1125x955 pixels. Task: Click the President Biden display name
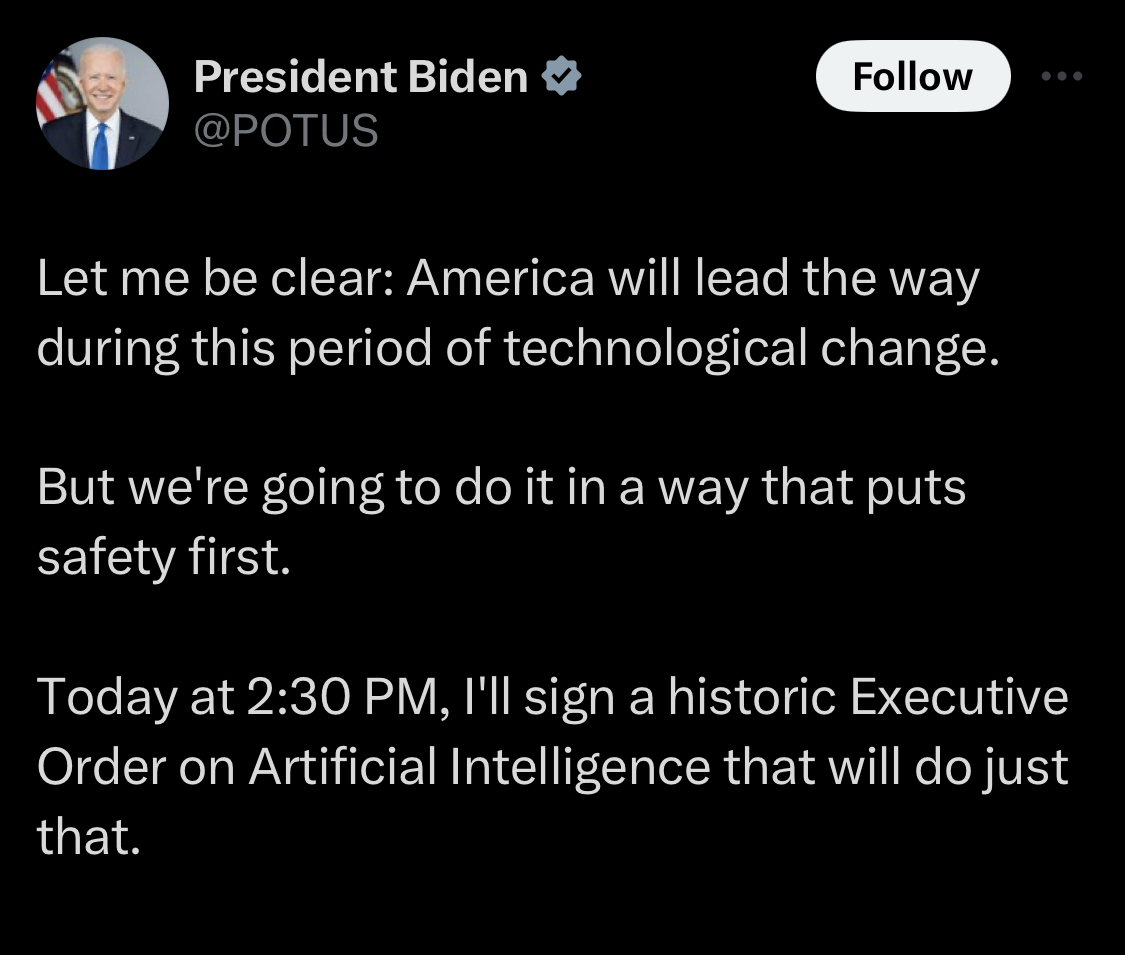(361, 76)
